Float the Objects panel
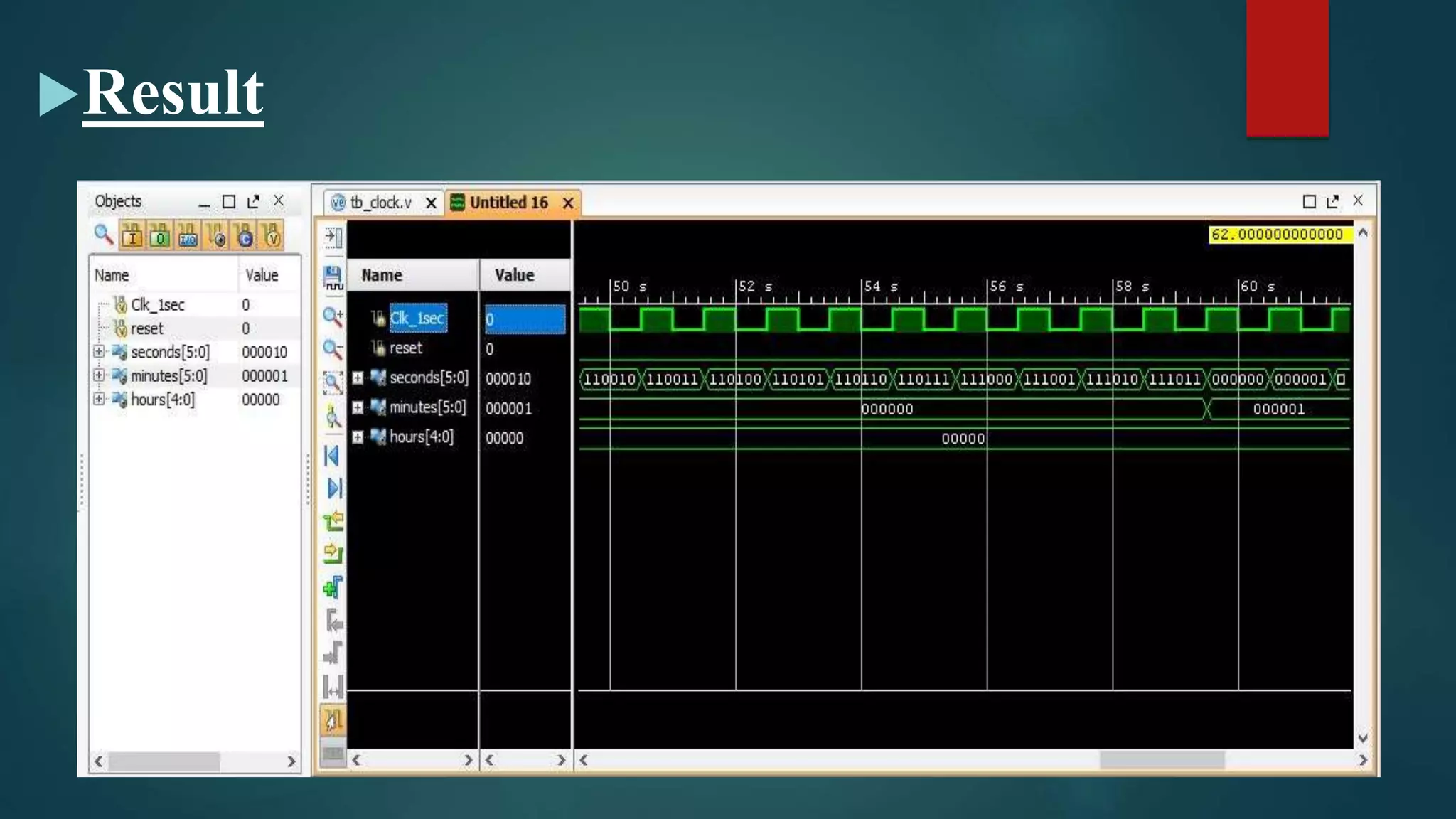The width and height of the screenshot is (1456, 819). point(253,202)
